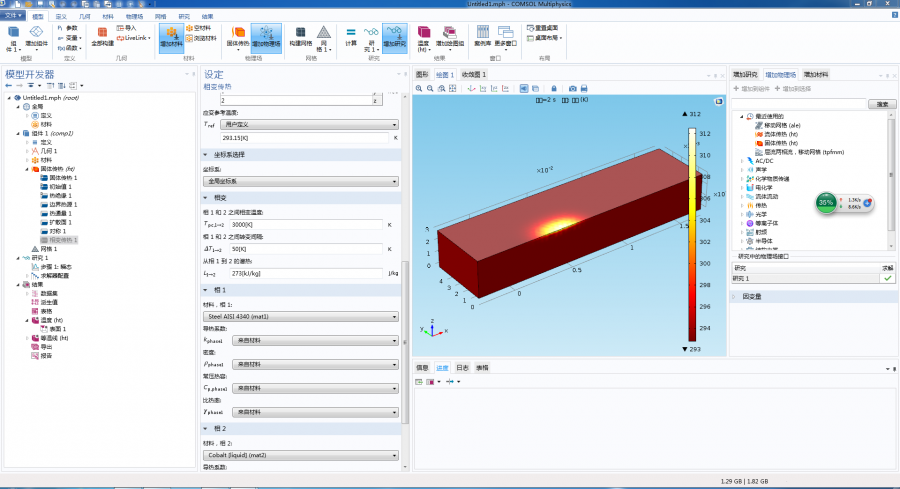Switch to the 结果 ribbon tab
Viewport: 900px width, 489px height.
tap(207, 17)
